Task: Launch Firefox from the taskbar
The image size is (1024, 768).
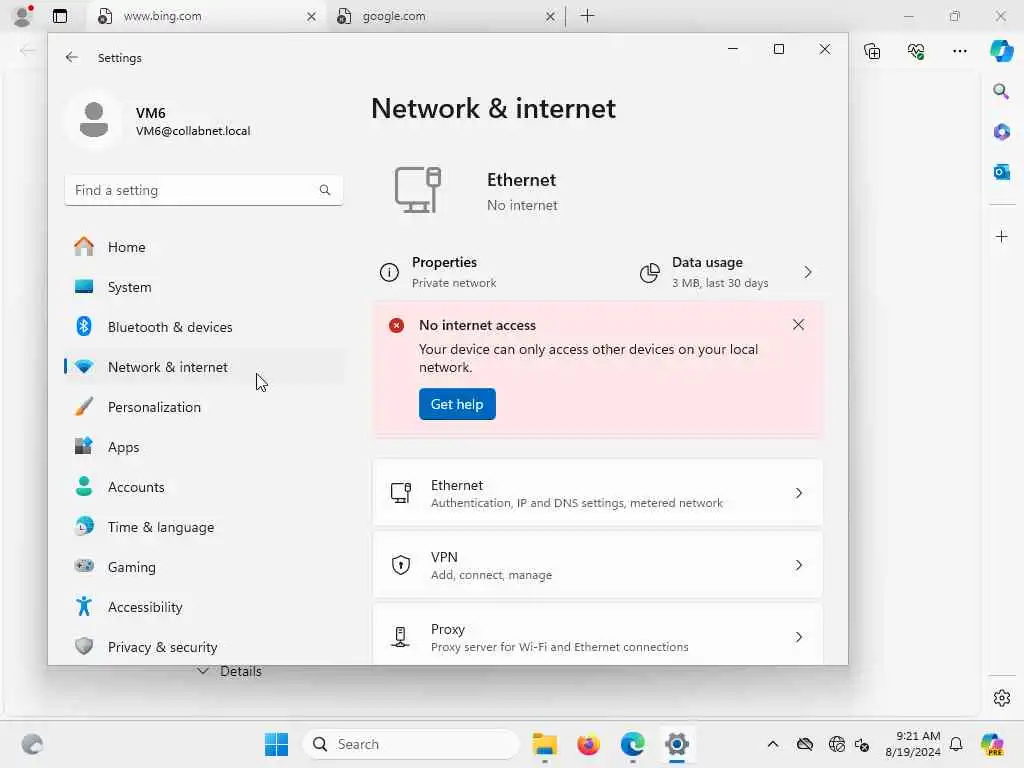Action: pos(588,744)
